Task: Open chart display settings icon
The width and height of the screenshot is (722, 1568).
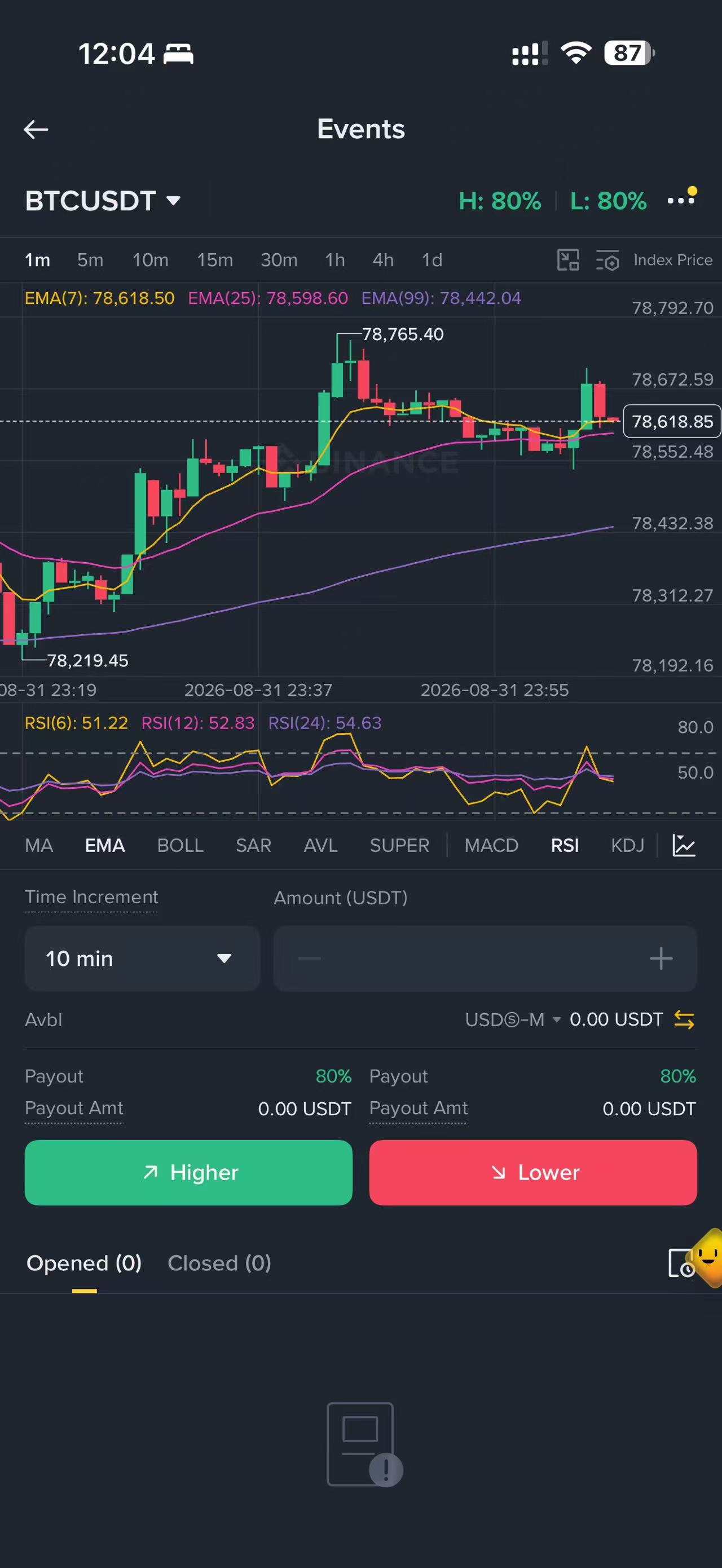Action: (607, 260)
